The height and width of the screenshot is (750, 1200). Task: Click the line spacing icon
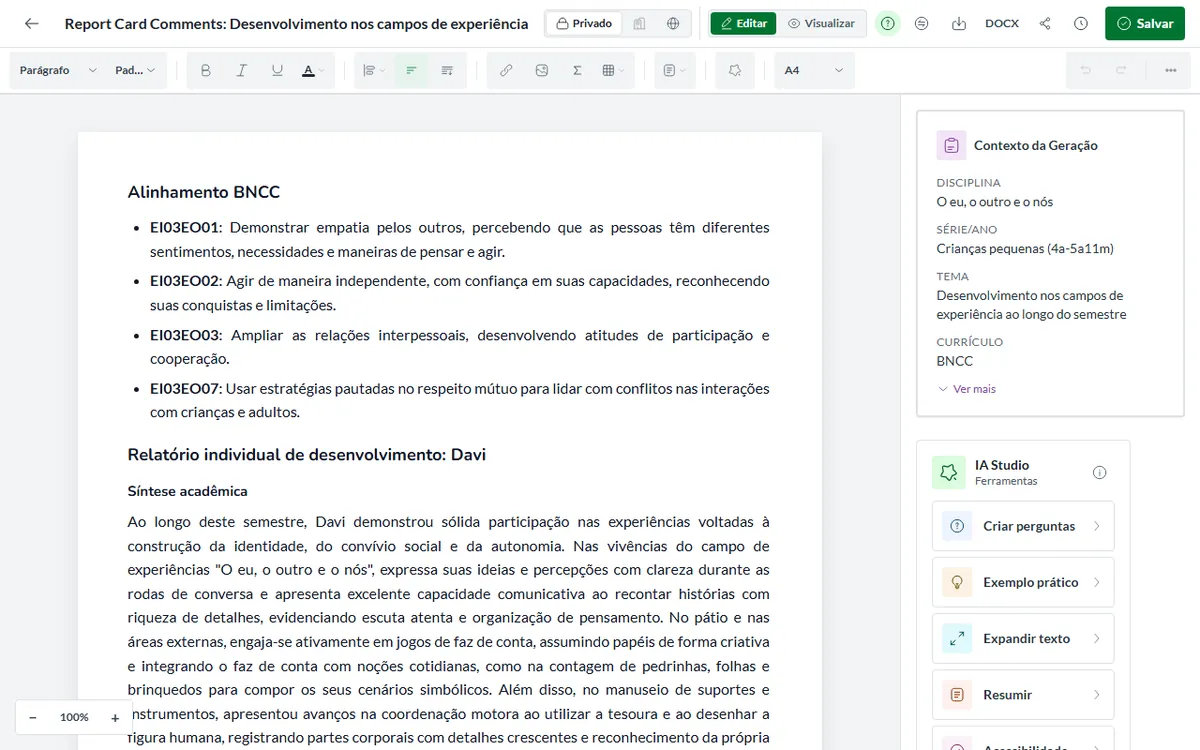447,71
